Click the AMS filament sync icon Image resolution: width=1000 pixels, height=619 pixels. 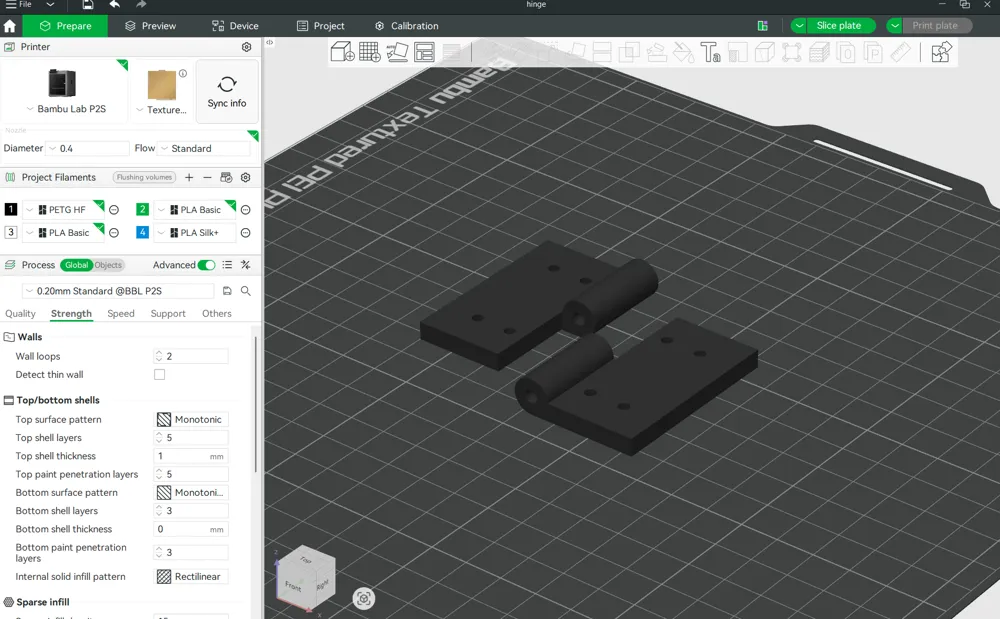tap(226, 177)
